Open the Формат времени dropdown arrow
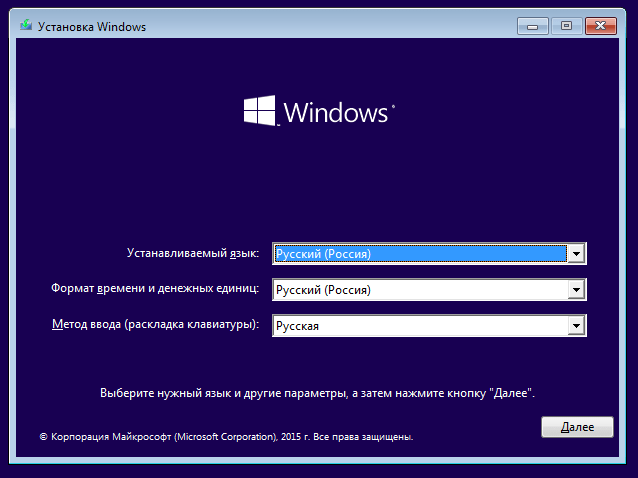 [x=575, y=290]
